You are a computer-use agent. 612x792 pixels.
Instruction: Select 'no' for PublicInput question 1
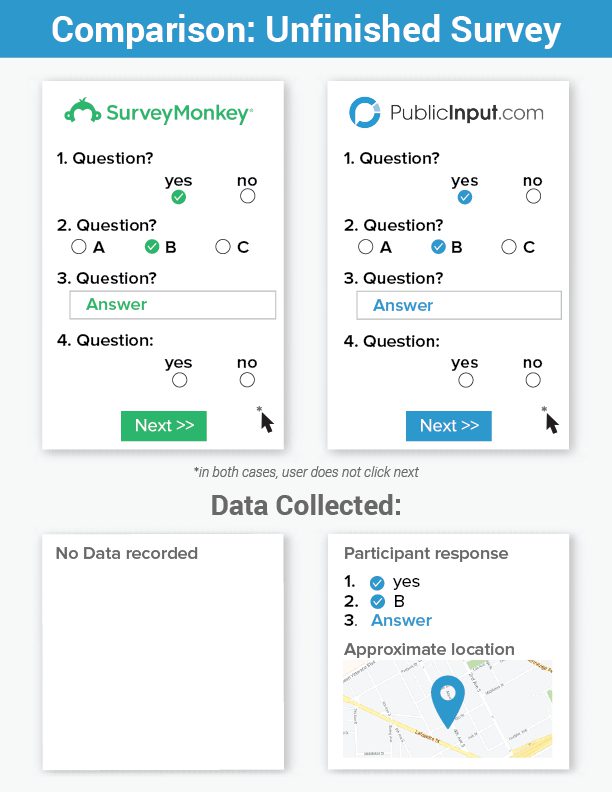tap(533, 197)
